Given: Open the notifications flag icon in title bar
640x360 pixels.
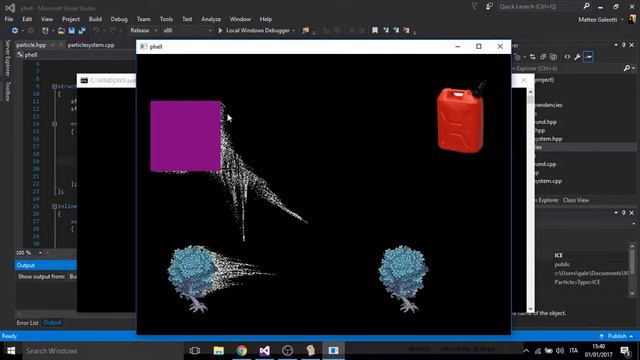Looking at the screenshot, I should 474,7.
